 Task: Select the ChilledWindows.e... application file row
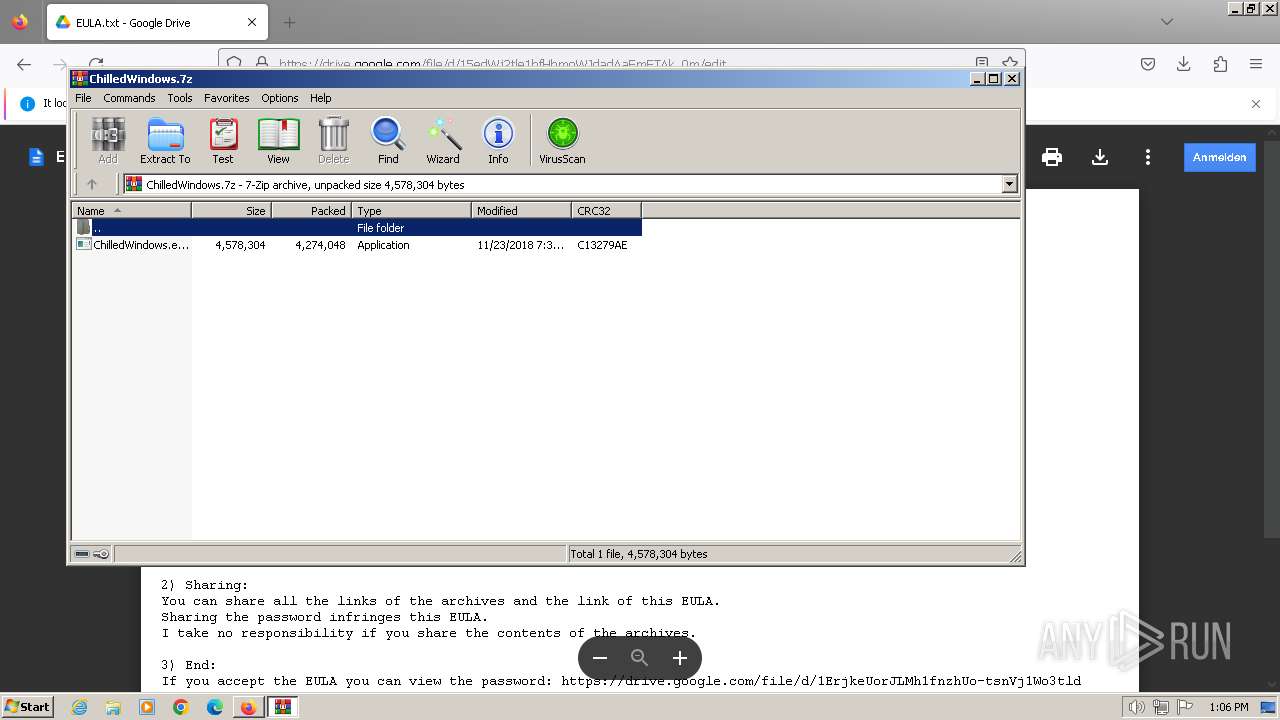(357, 245)
